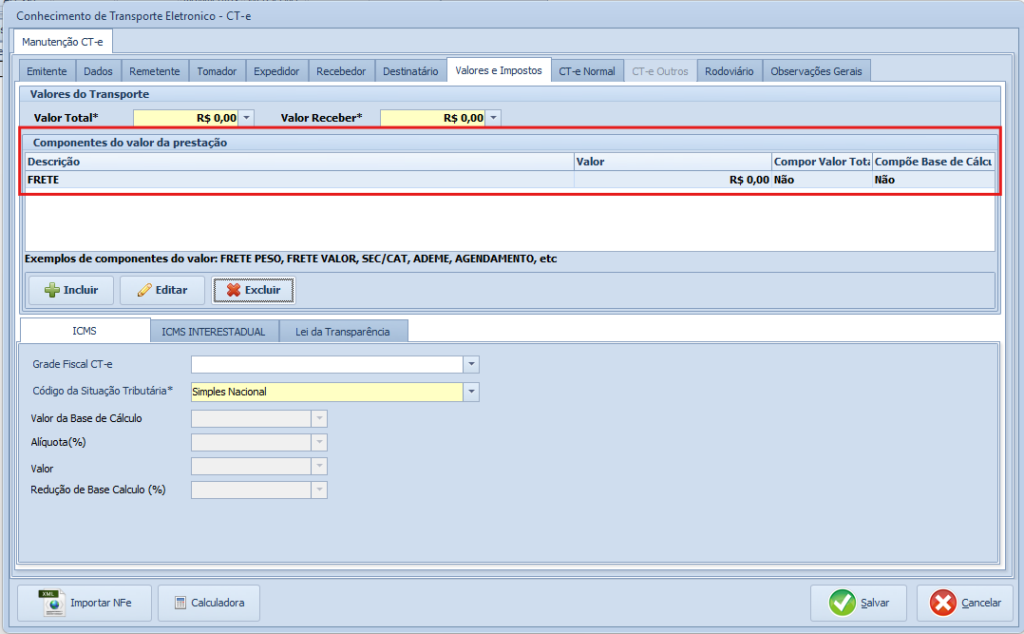Open Código da Situação Tributária dropdown
The height and width of the screenshot is (634, 1024).
tap(472, 392)
